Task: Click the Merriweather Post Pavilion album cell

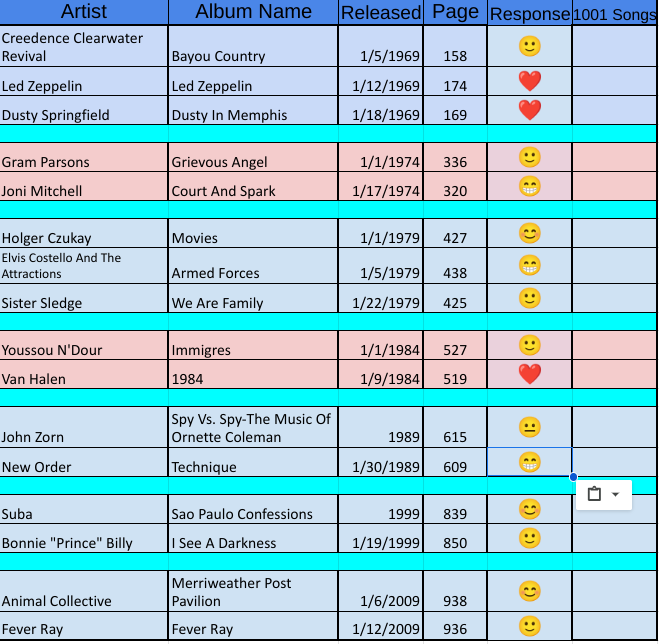Action: [253, 591]
